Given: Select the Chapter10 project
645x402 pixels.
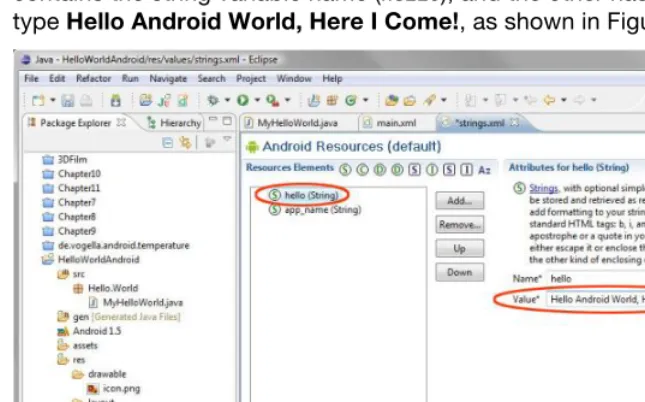Looking at the screenshot, I should (x=72, y=174).
